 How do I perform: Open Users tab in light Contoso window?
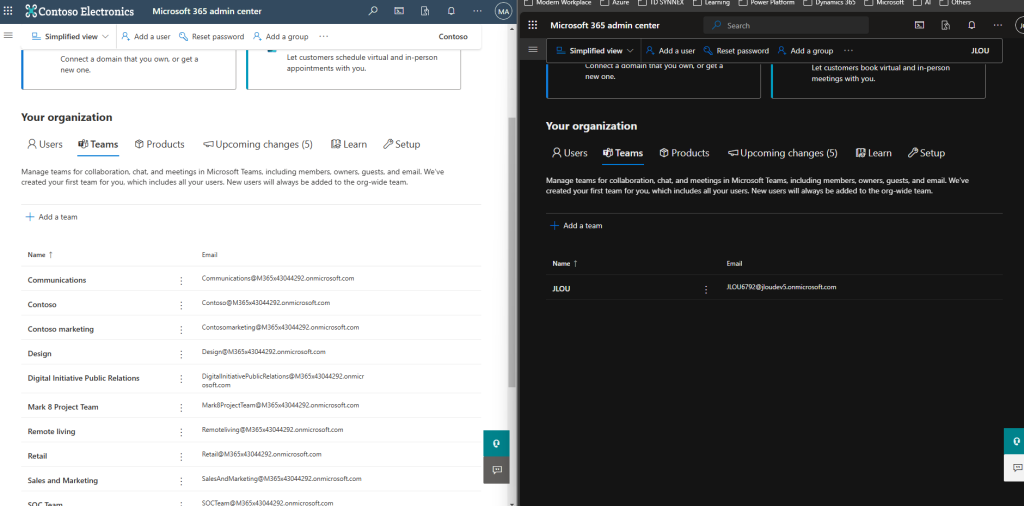[45, 144]
